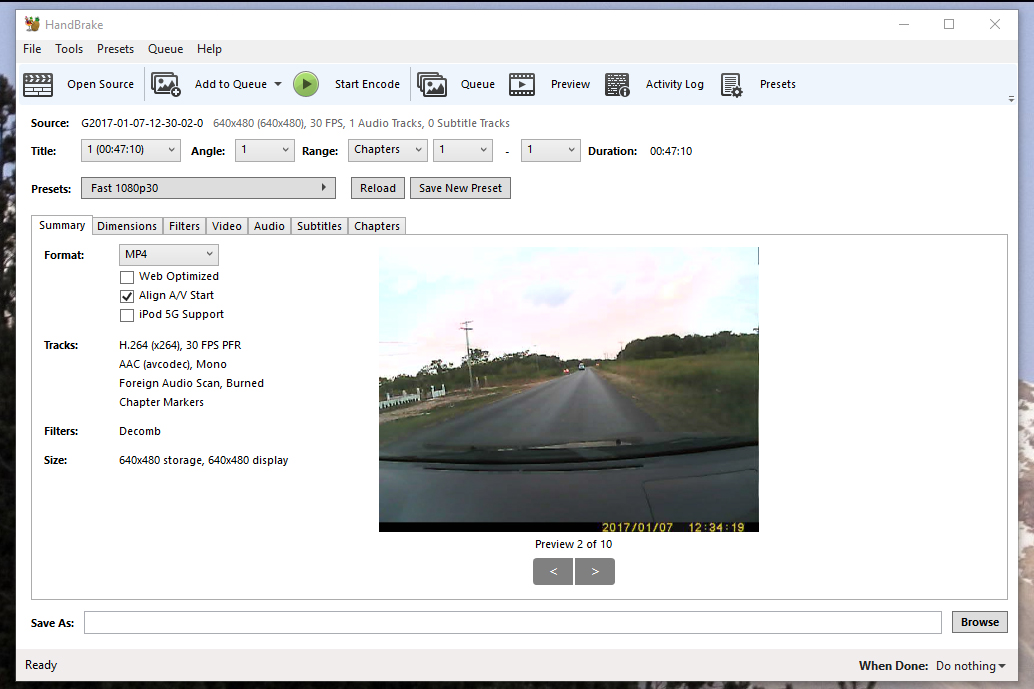
Task: Switch to the Video tab
Action: tap(227, 226)
